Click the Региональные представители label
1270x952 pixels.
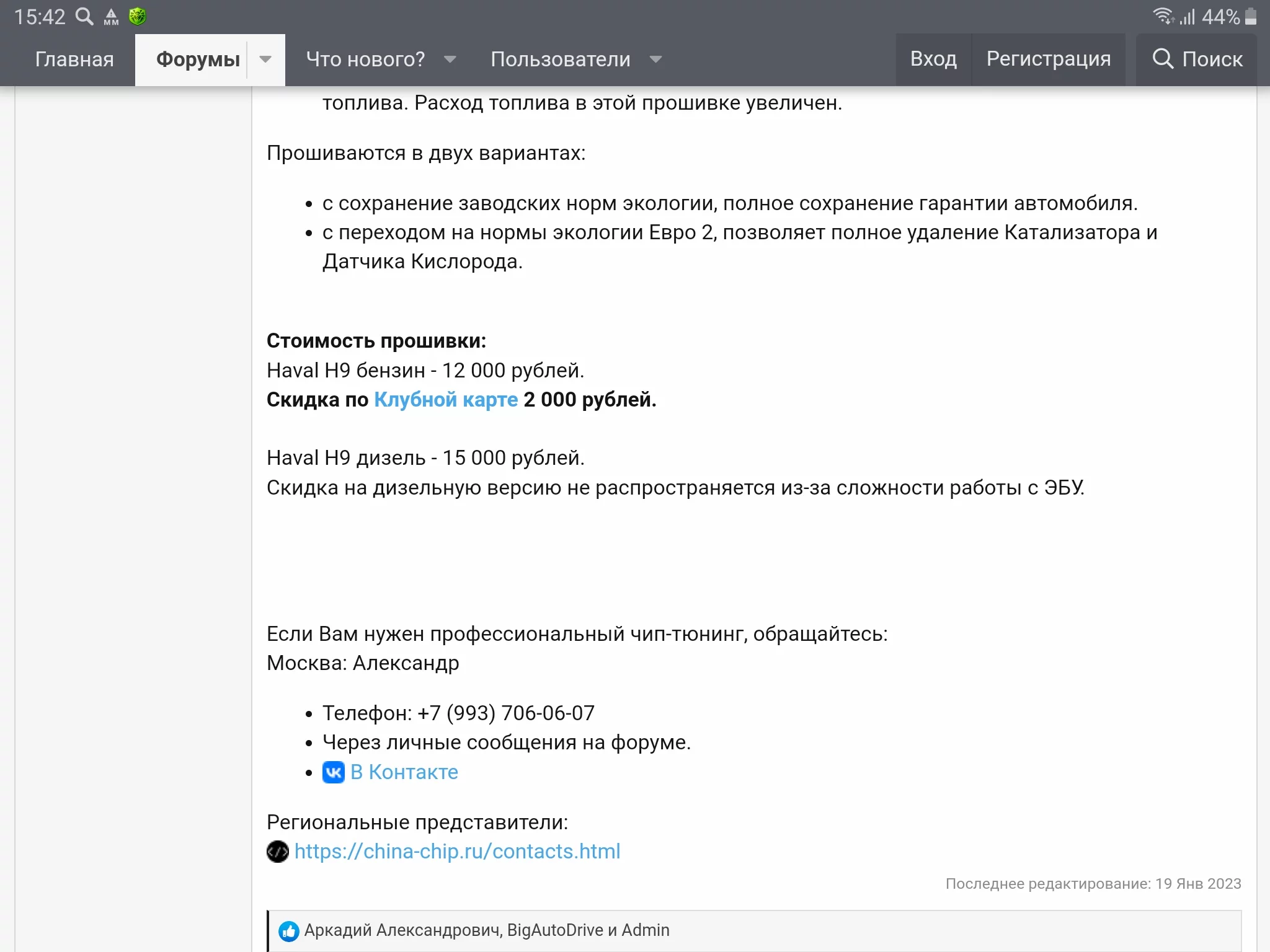[x=417, y=822]
